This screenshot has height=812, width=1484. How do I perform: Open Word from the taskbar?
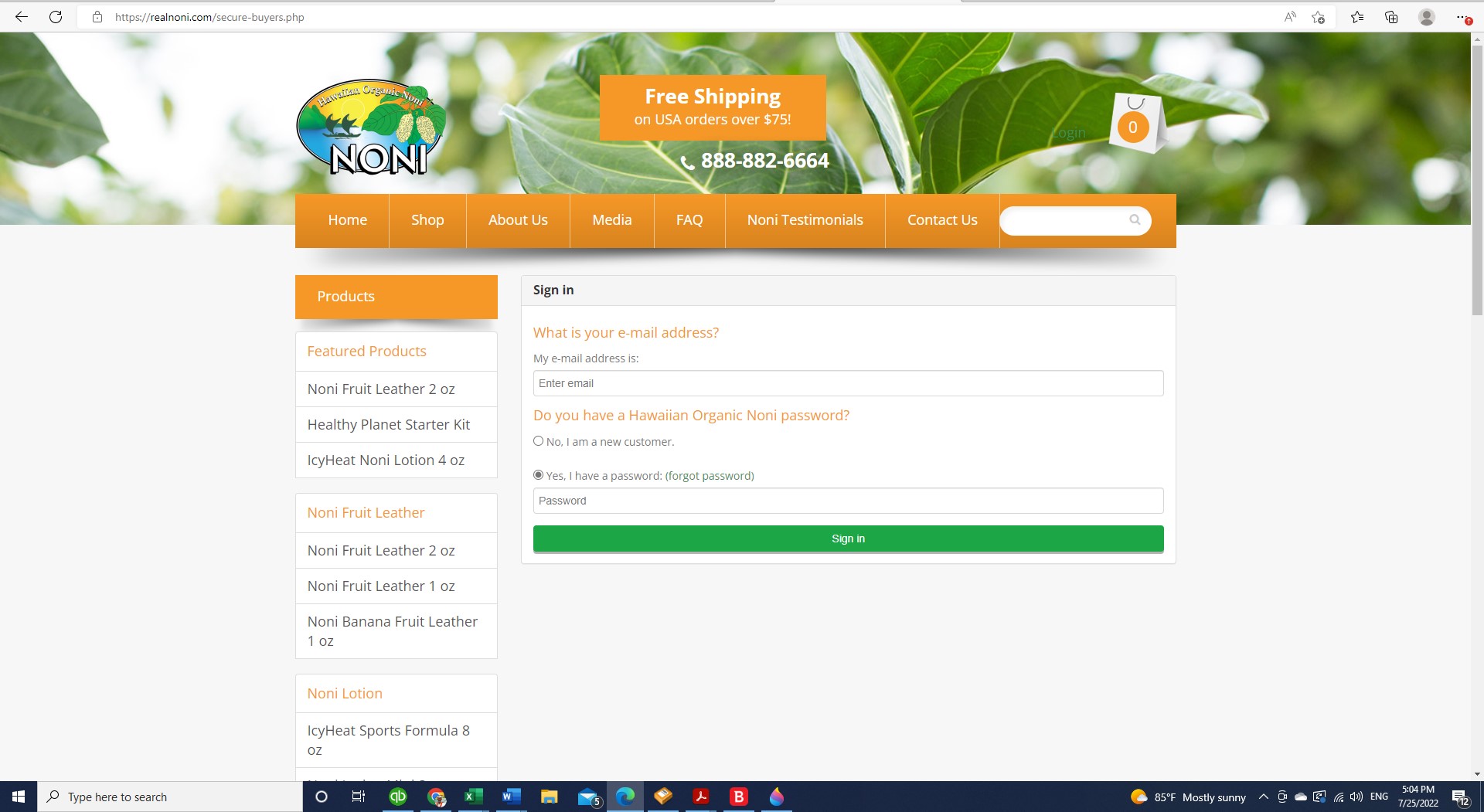click(511, 797)
